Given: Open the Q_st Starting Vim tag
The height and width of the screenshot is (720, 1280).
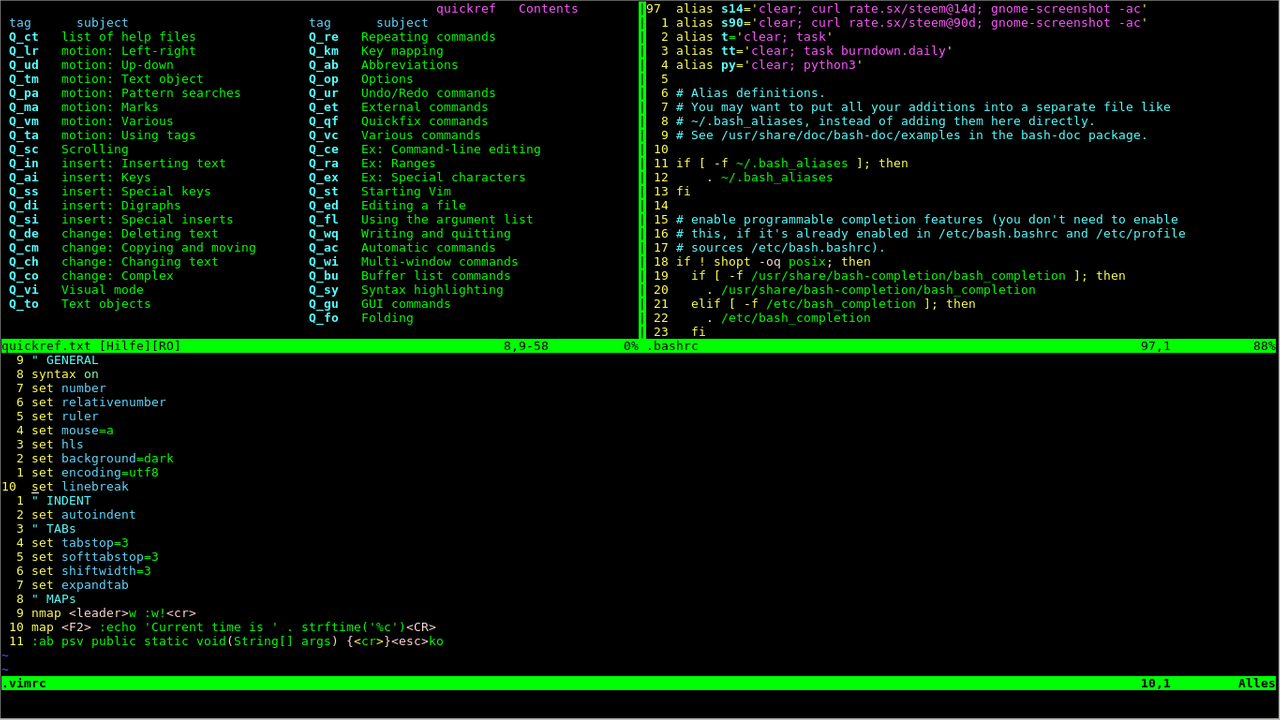Looking at the screenshot, I should tap(324, 191).
